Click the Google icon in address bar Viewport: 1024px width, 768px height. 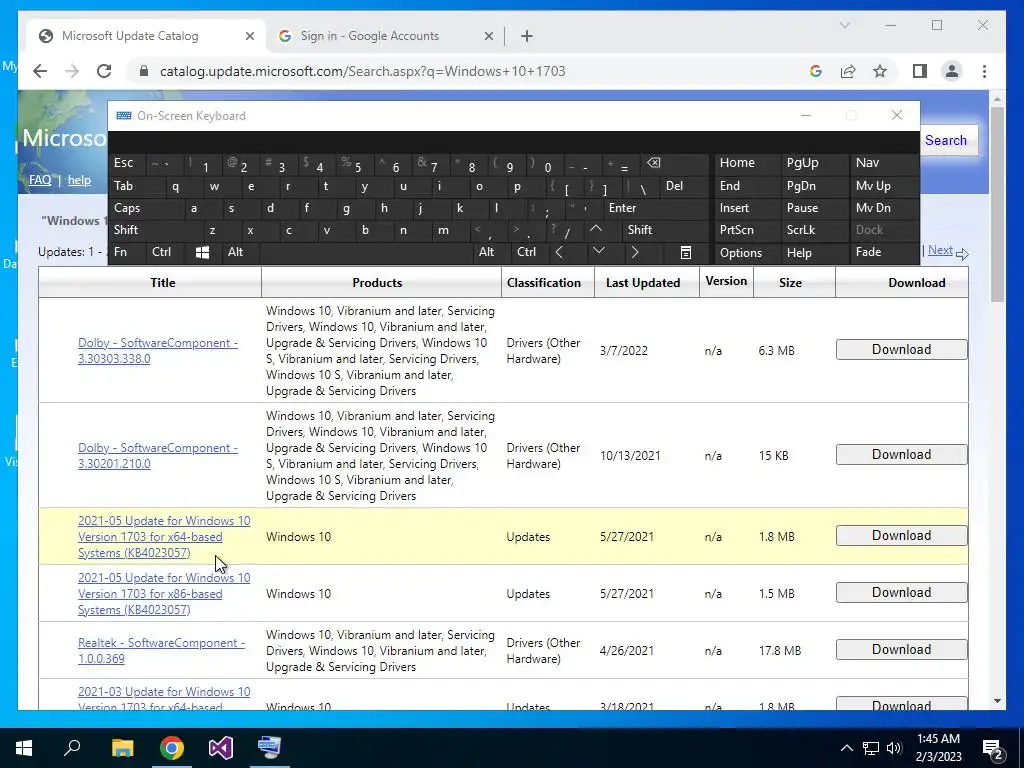pyautogui.click(x=816, y=71)
